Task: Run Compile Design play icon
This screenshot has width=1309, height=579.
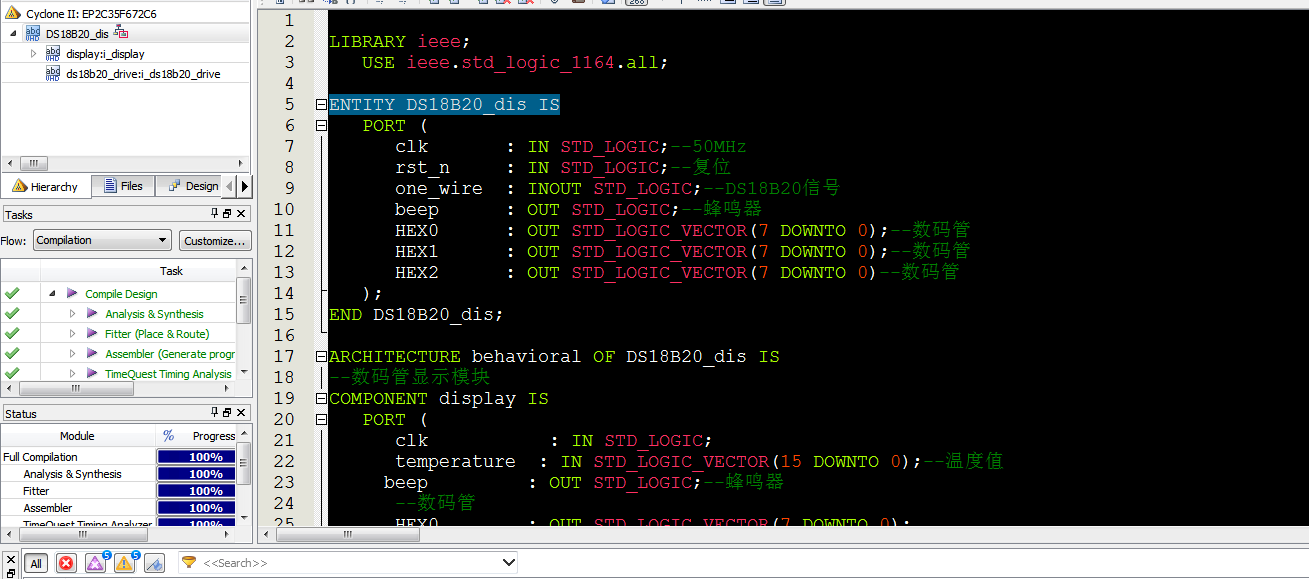Action: click(72, 294)
